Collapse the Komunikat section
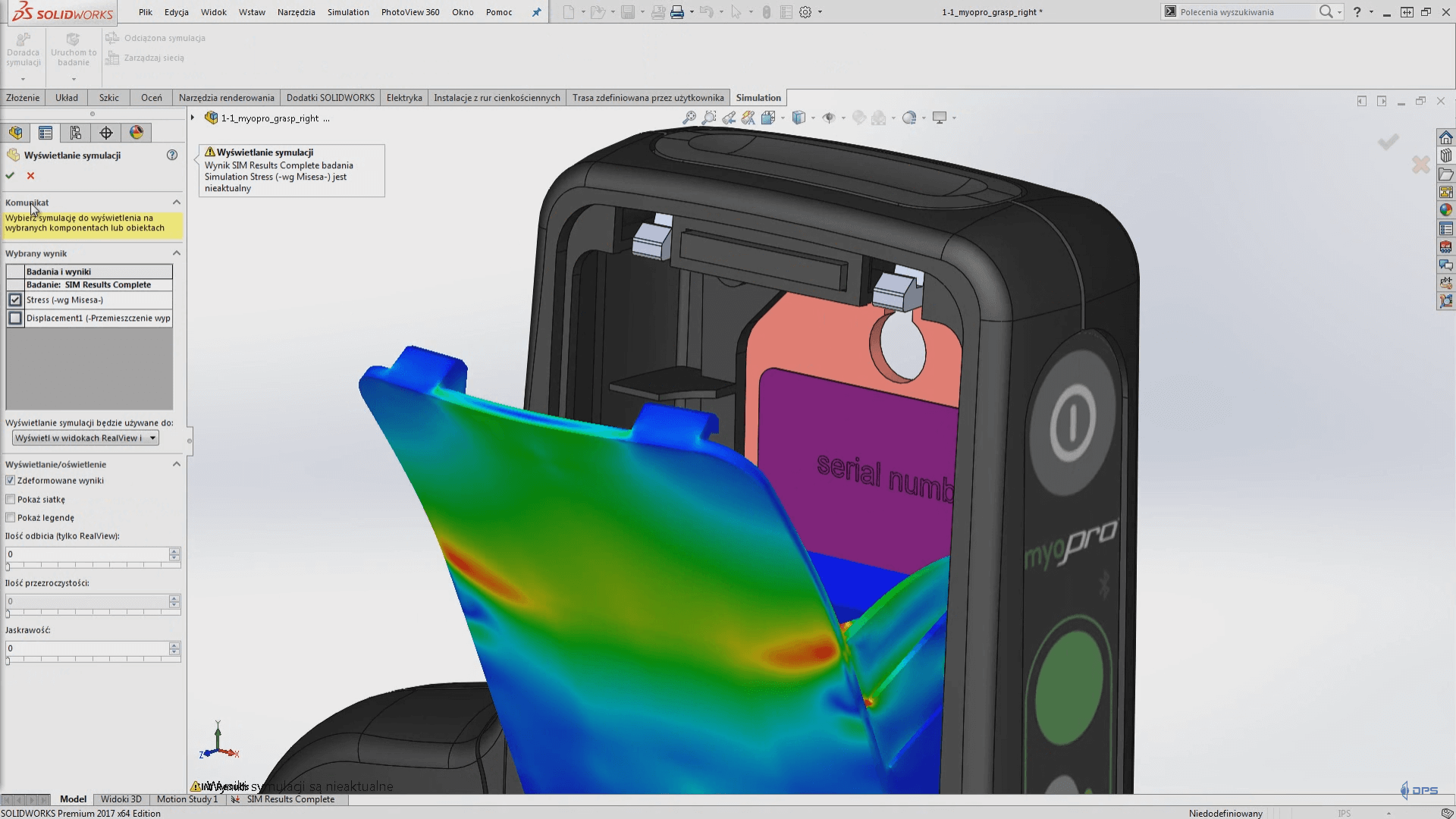Image resolution: width=1456 pixels, height=819 pixels. tap(177, 202)
